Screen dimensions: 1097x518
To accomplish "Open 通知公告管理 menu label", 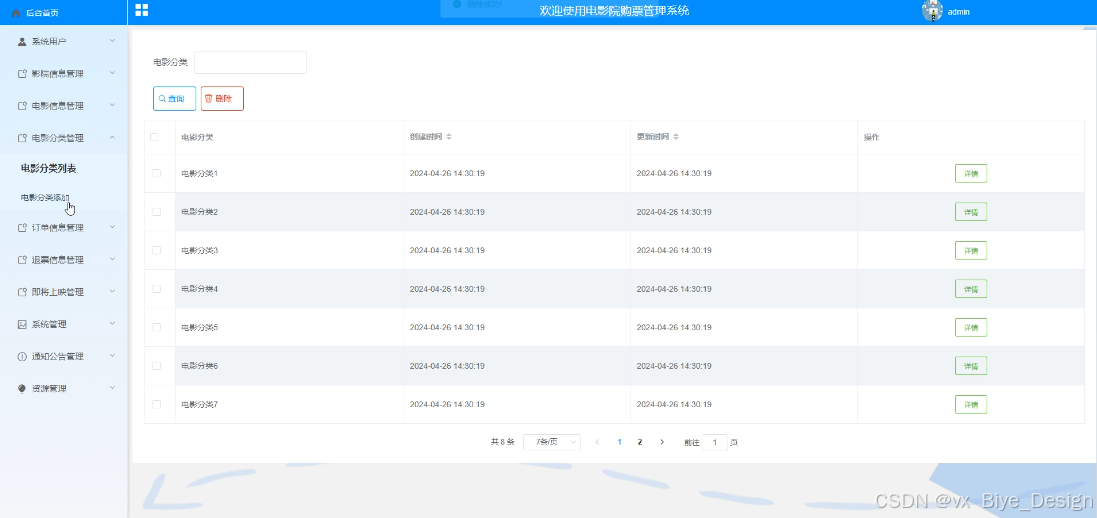I will point(57,356).
